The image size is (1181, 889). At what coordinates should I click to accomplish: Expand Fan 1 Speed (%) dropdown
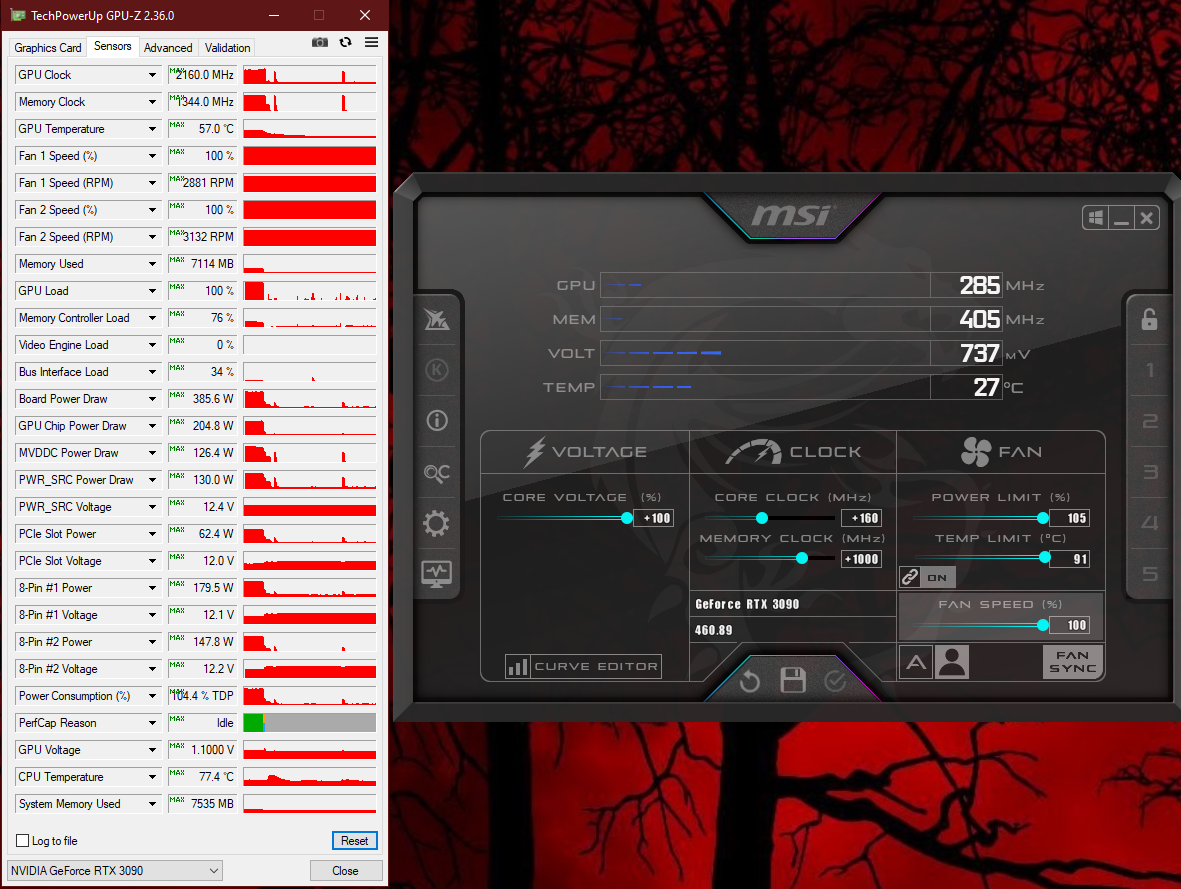click(x=152, y=156)
